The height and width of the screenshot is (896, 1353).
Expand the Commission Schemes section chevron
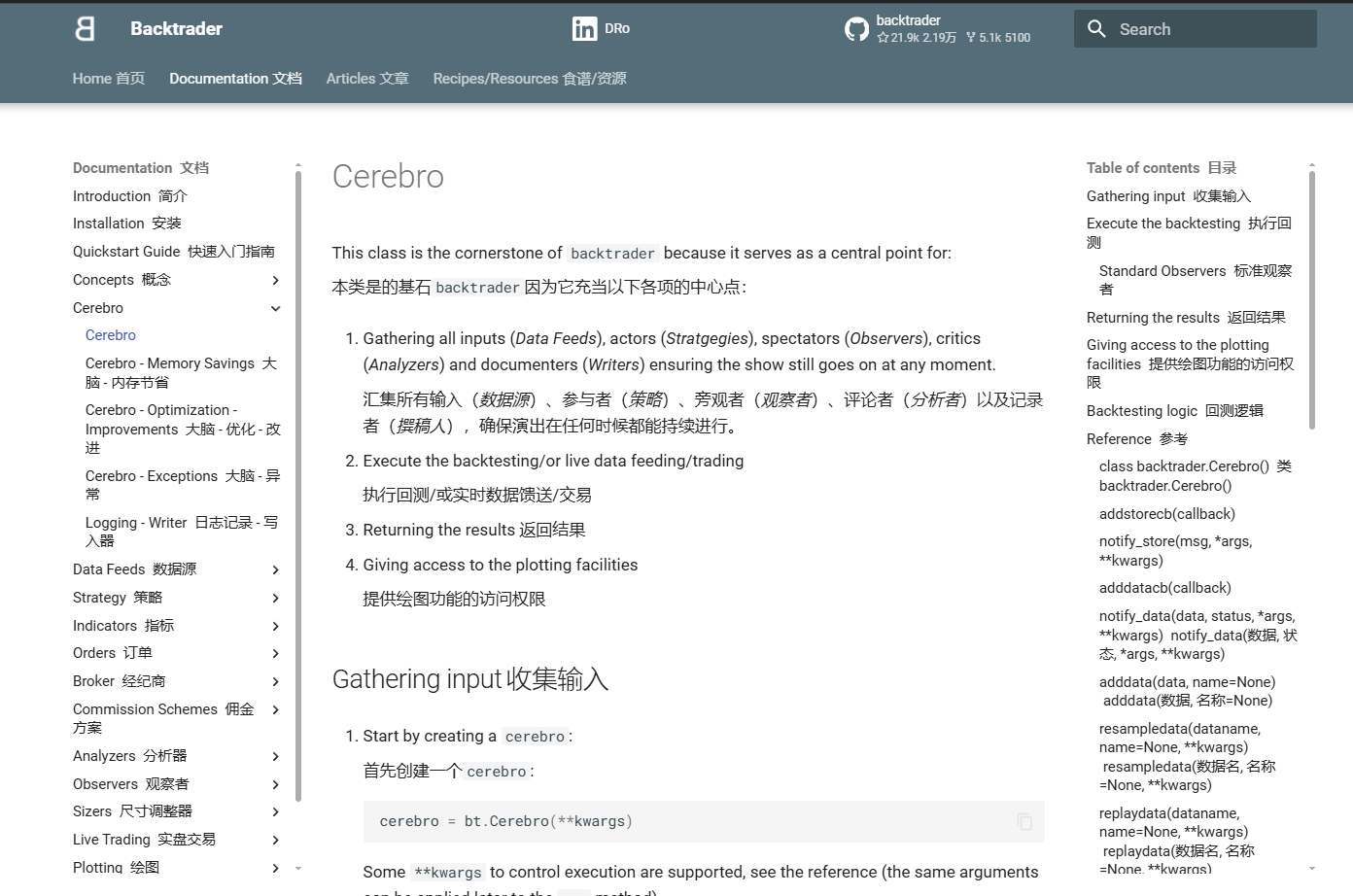tap(276, 709)
